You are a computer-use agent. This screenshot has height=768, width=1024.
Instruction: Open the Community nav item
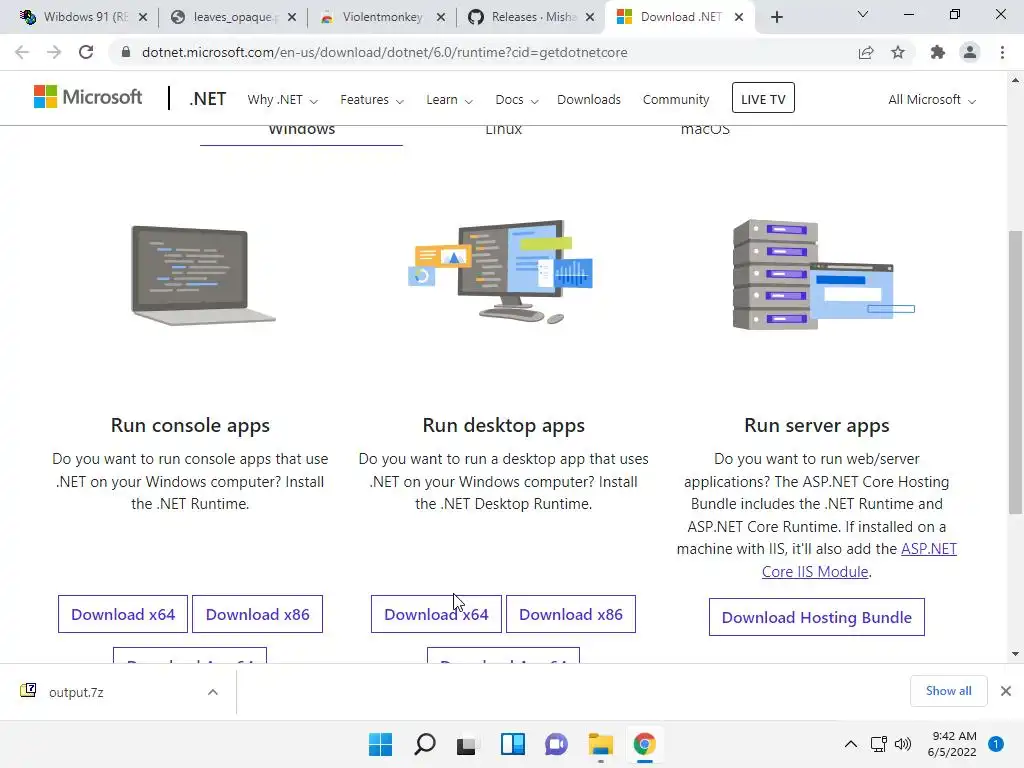676,100
